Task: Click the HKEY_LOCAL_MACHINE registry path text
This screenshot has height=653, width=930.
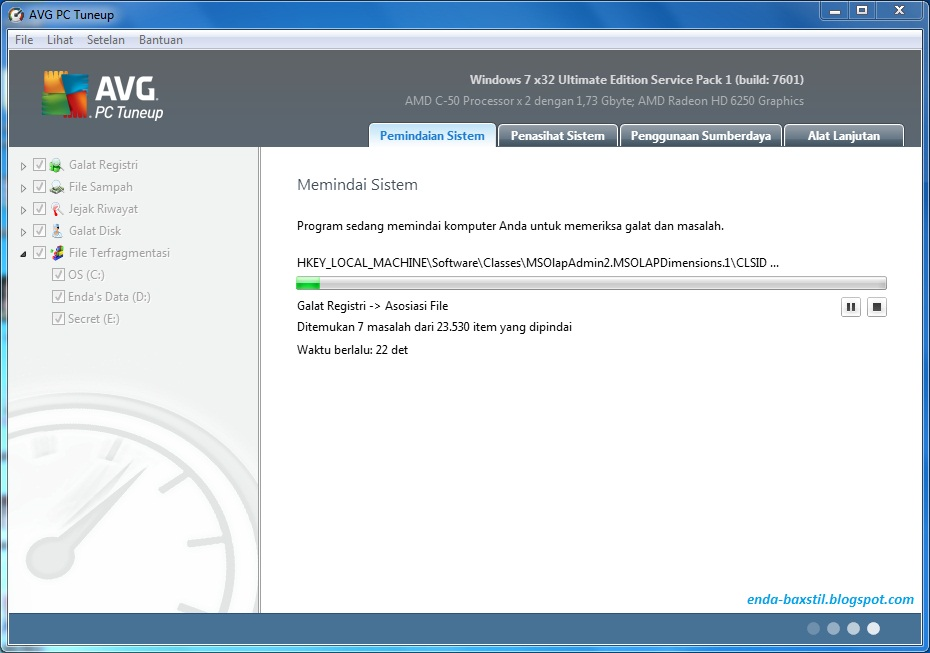Action: pyautogui.click(x=538, y=263)
